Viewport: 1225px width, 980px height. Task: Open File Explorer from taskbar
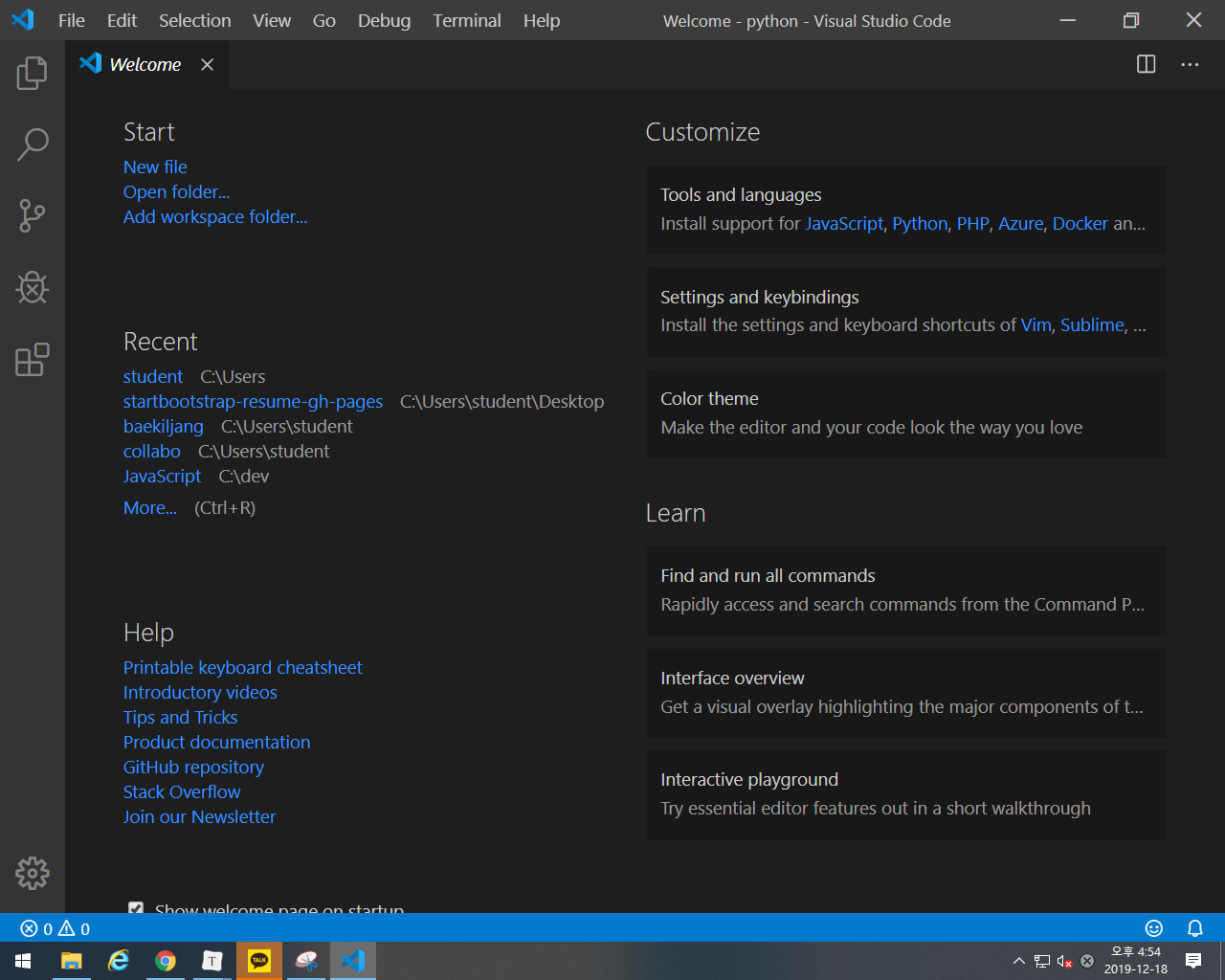[72, 961]
